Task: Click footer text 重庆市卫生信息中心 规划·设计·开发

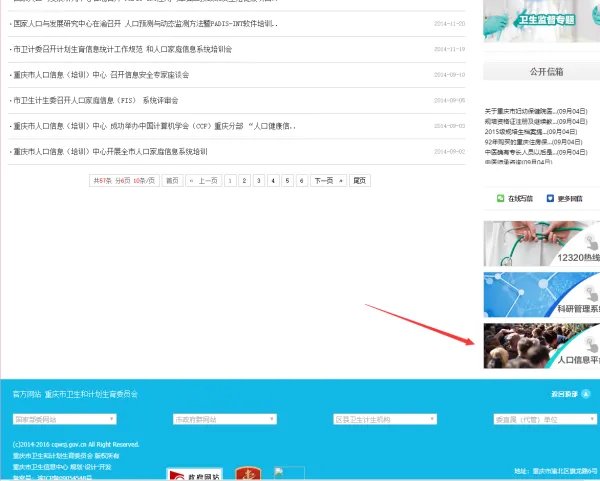Action: (62, 467)
